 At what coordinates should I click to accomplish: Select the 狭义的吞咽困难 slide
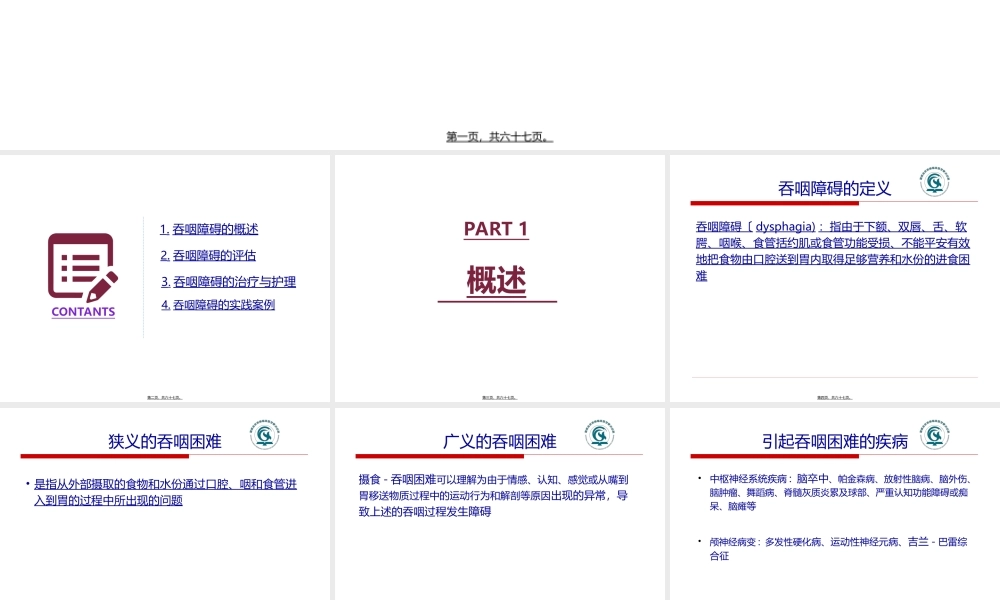[165, 500]
